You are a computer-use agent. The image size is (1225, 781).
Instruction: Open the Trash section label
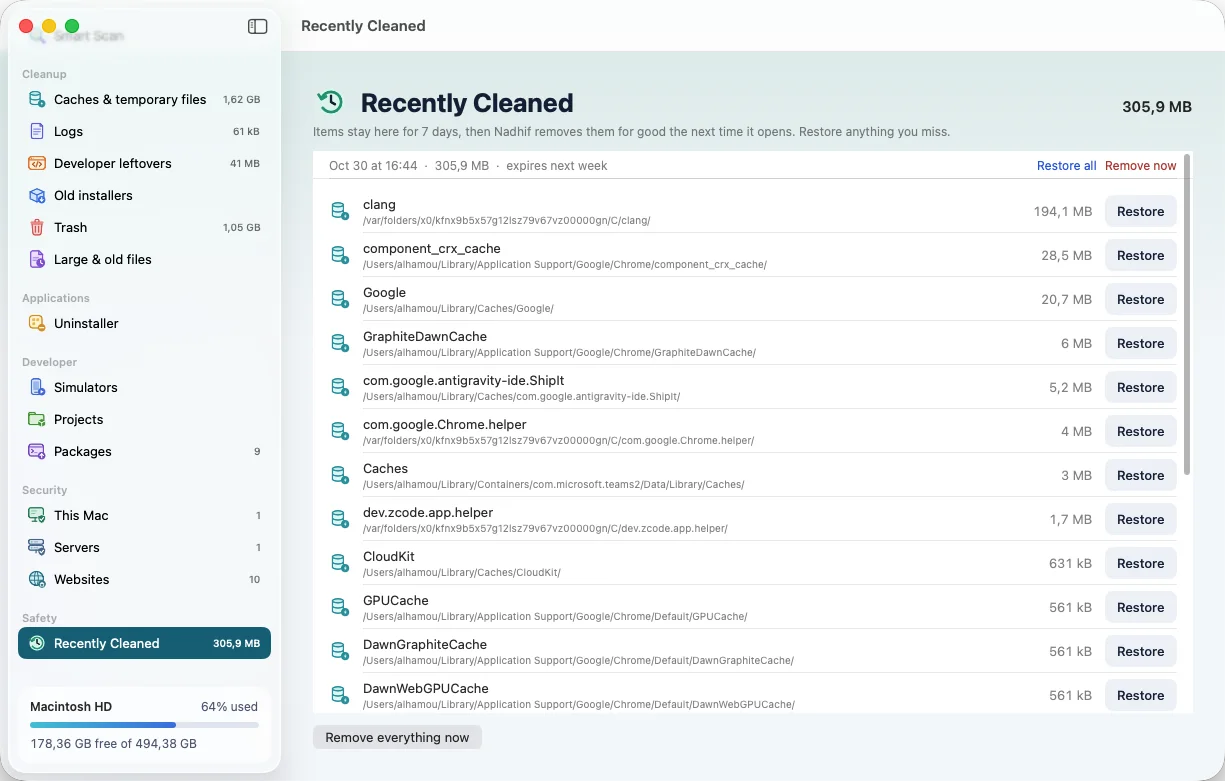coord(70,227)
